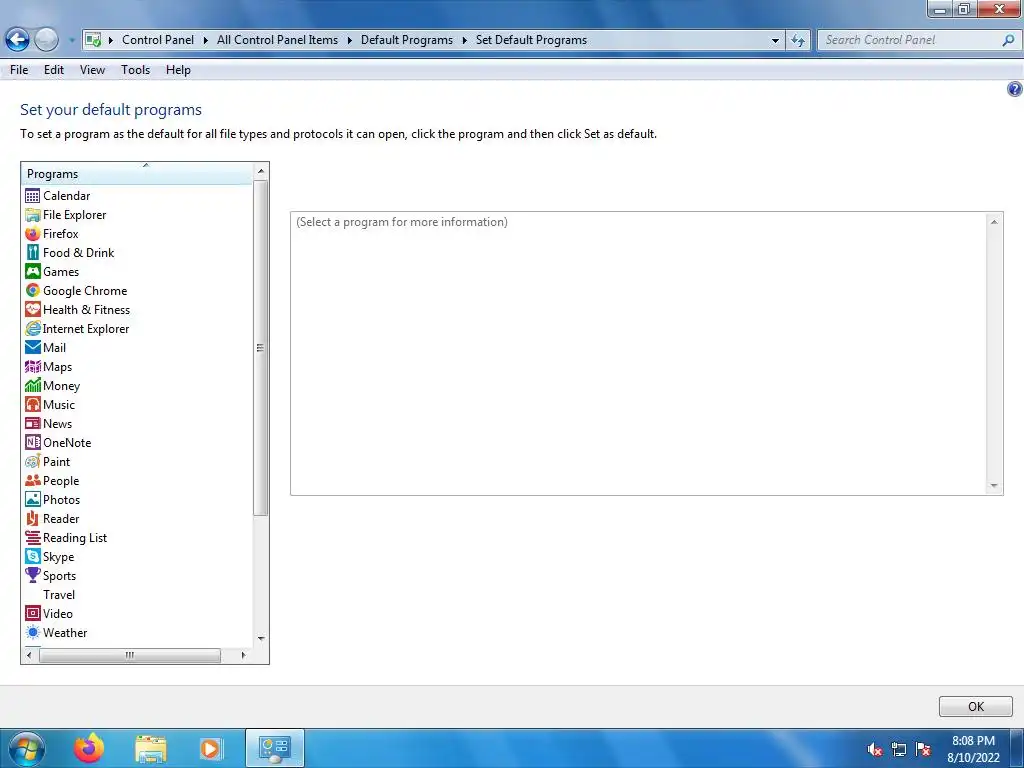Viewport: 1024px width, 768px height.
Task: Select the Internet Explorer icon
Action: pos(32,328)
